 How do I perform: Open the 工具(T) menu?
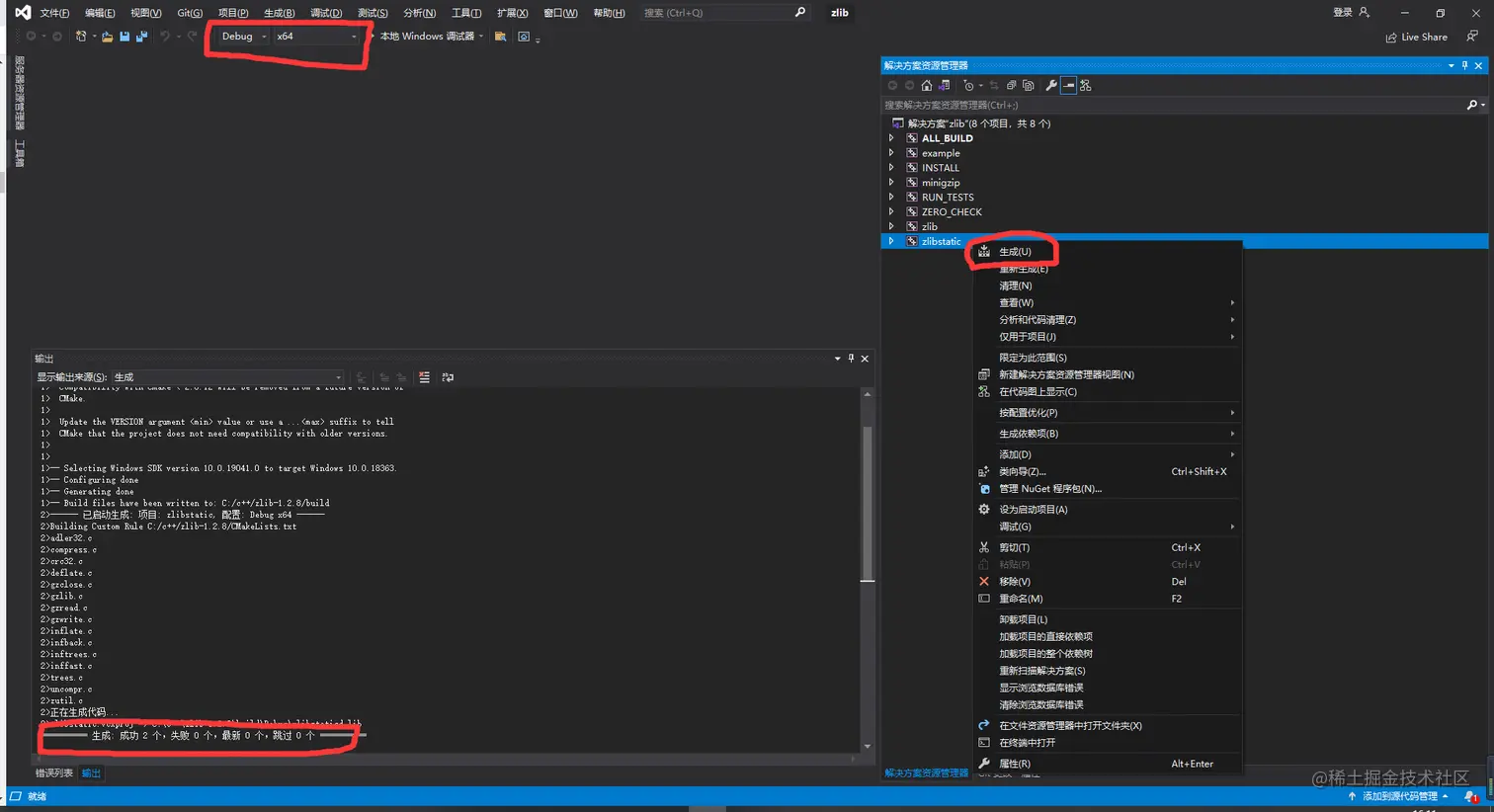466,13
